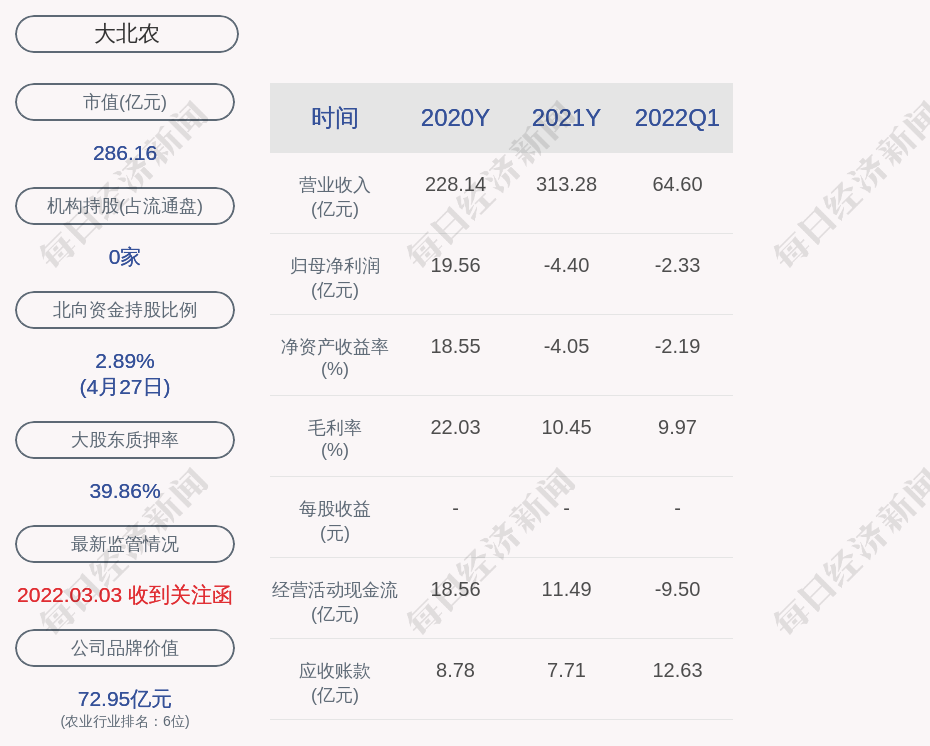Click the market value 286.16
Viewport: 930px width, 746px height.
[x=125, y=153]
